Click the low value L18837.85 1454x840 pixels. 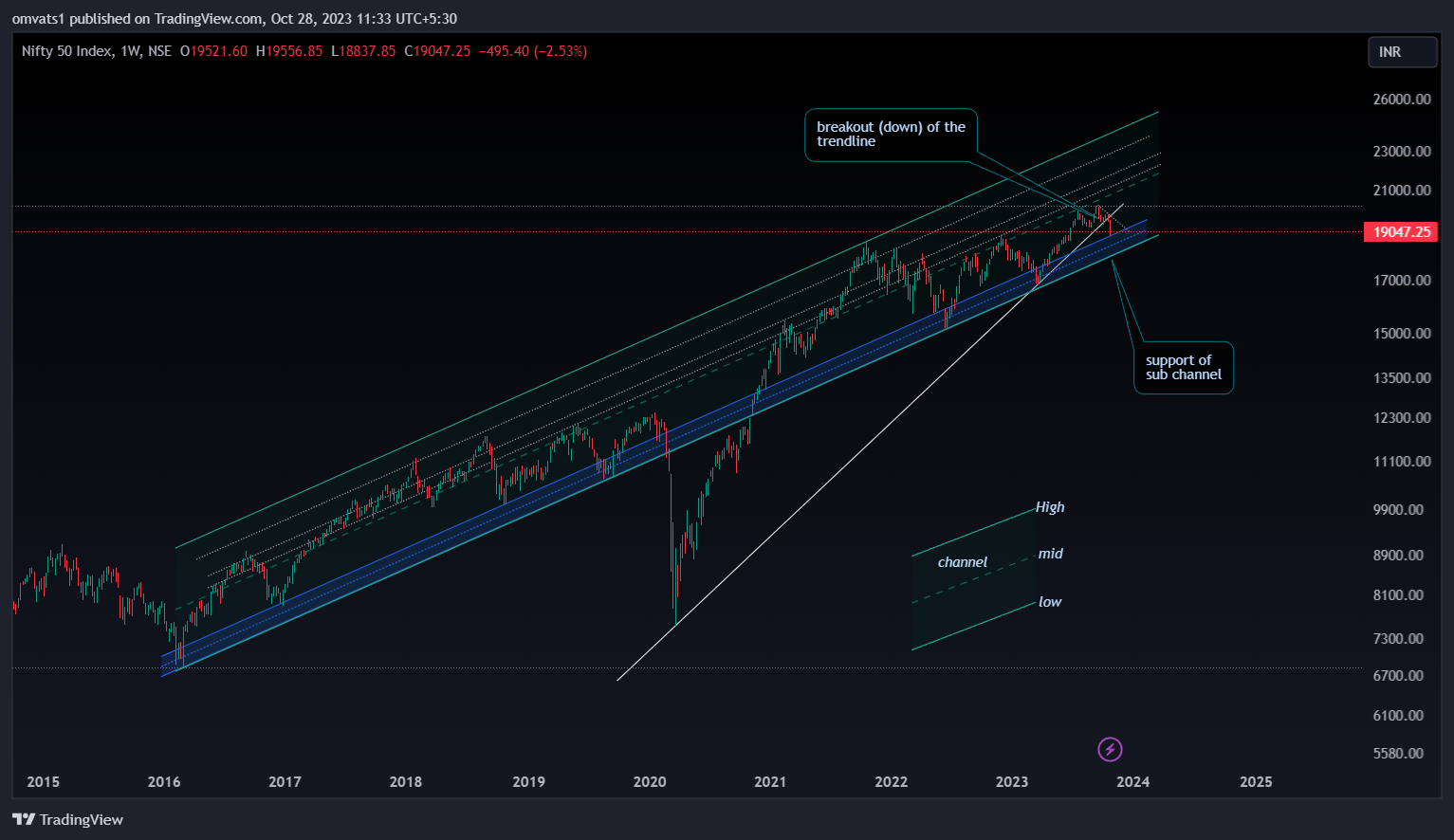click(x=363, y=51)
